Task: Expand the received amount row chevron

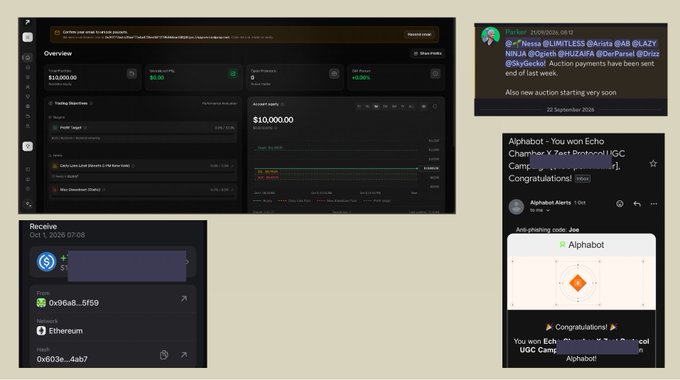Action: click(x=188, y=262)
